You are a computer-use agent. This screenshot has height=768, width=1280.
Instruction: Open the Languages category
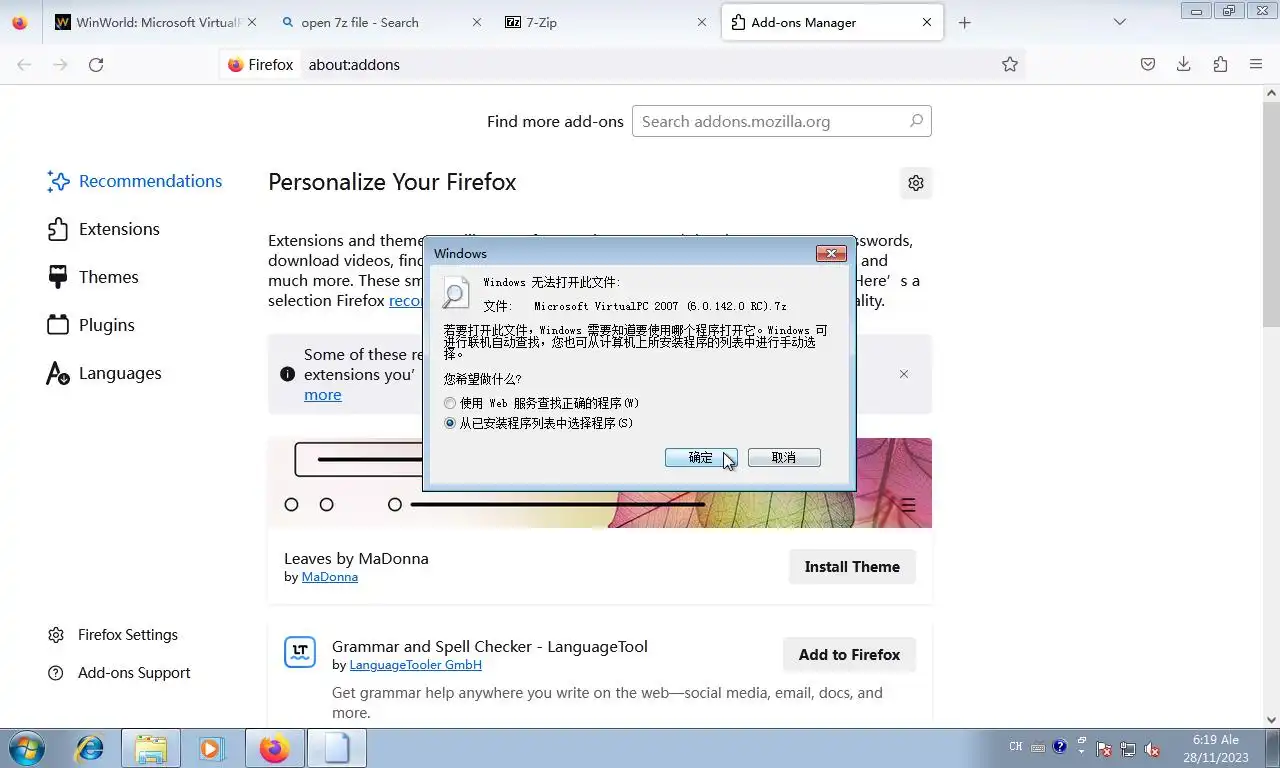pyautogui.click(x=104, y=373)
